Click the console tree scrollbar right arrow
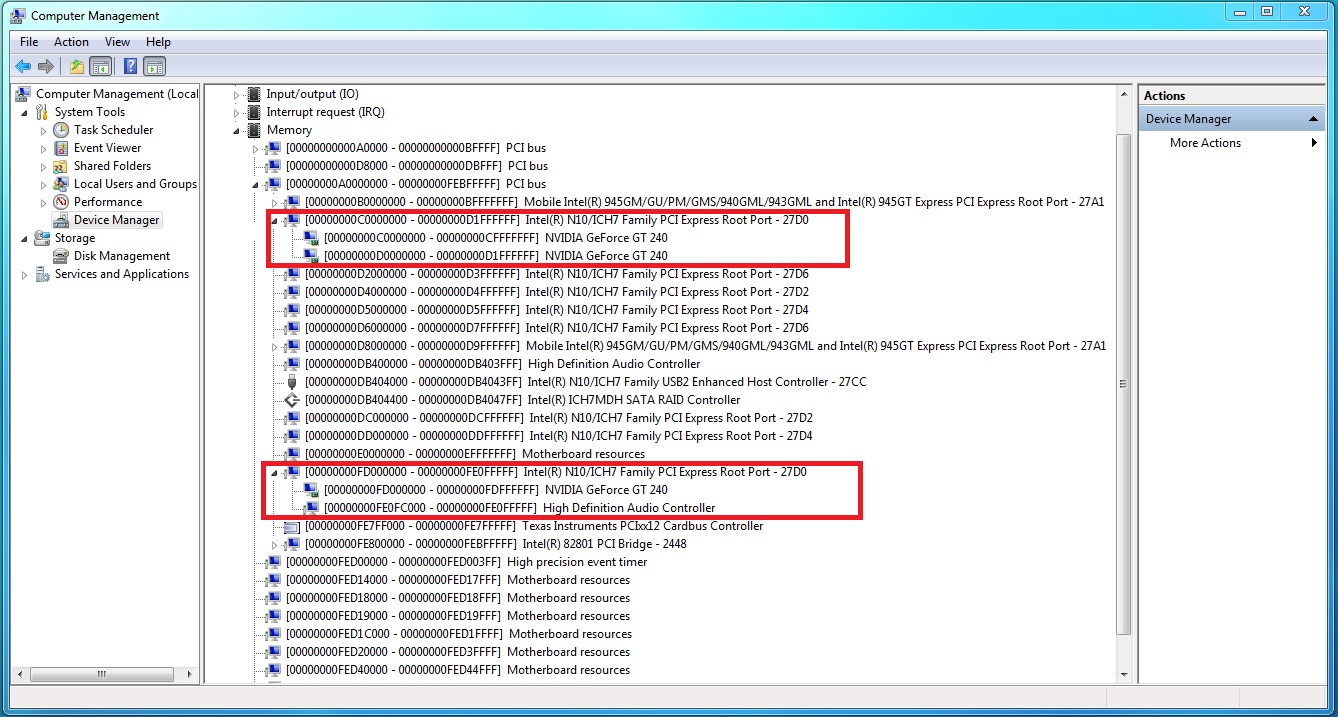Image resolution: width=1338 pixels, height=717 pixels. 192,675
